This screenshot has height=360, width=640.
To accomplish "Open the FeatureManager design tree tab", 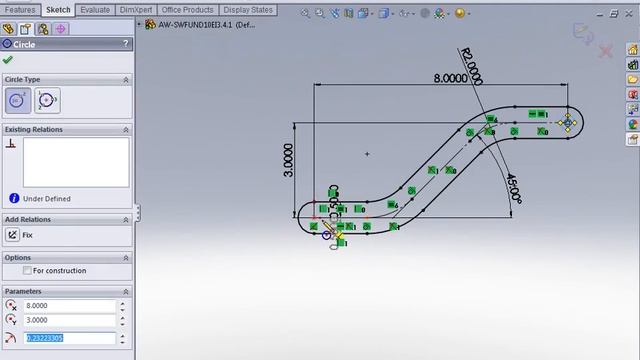I will tap(9, 29).
